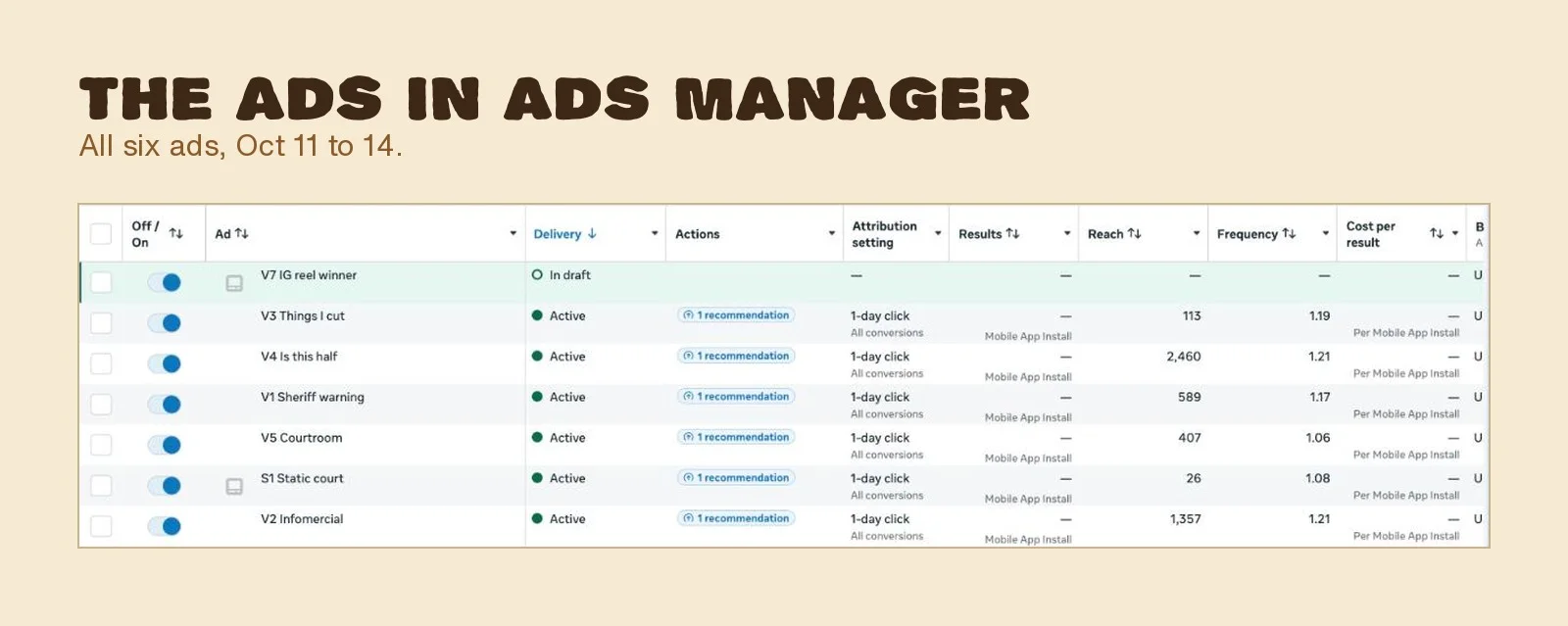The image size is (1568, 626).
Task: Turn off V4 Is this half ad
Action: tap(165, 363)
